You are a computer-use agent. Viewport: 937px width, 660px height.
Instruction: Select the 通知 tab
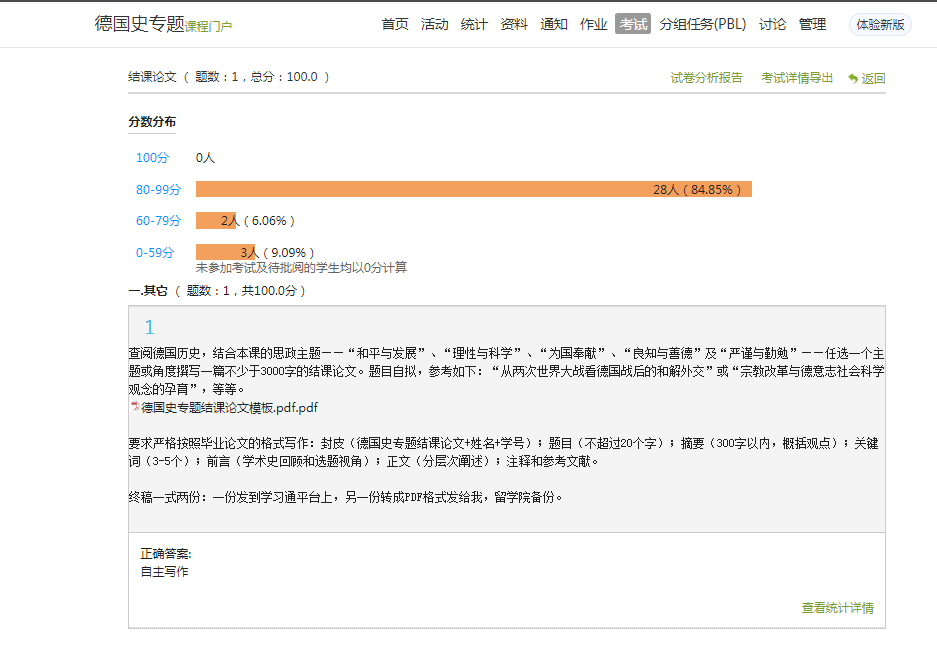click(554, 24)
